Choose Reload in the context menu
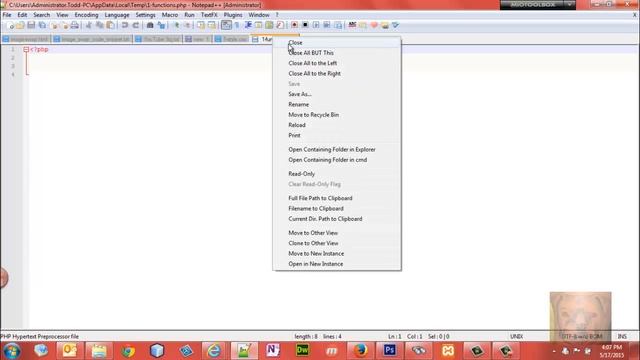640x360 pixels. click(x=337, y=125)
